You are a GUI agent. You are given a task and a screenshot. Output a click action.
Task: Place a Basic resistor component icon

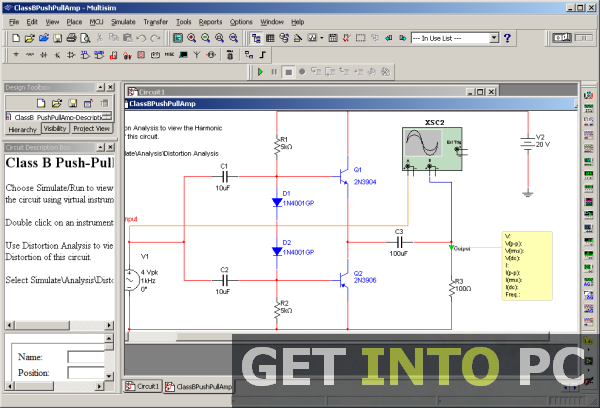[x=30, y=55]
